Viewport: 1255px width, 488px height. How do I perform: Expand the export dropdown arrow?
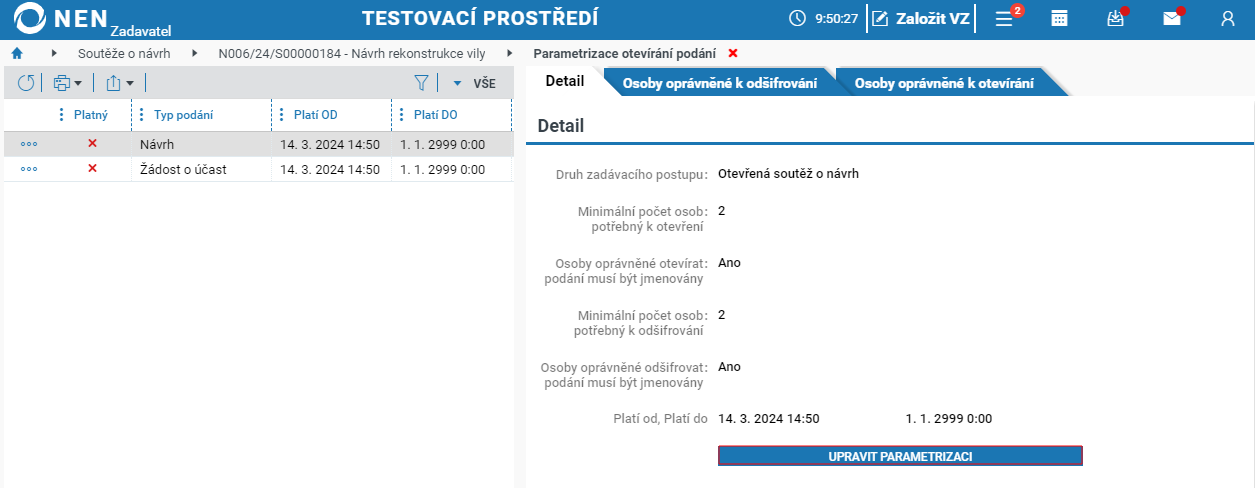[x=129, y=83]
